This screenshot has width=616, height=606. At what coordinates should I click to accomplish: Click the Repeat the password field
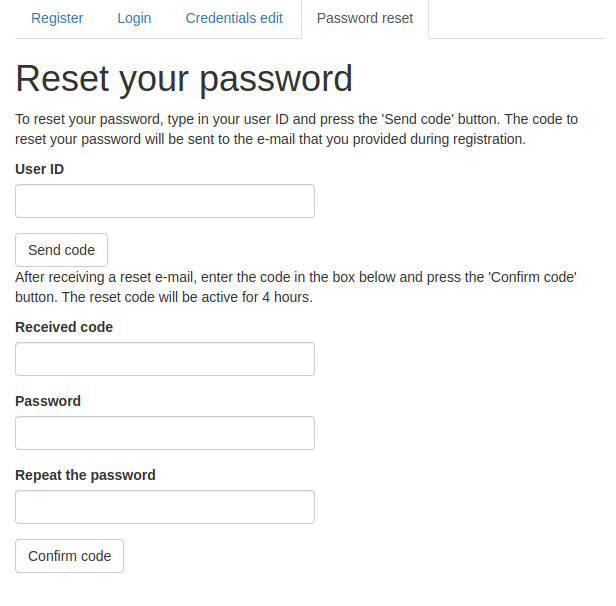coord(165,507)
